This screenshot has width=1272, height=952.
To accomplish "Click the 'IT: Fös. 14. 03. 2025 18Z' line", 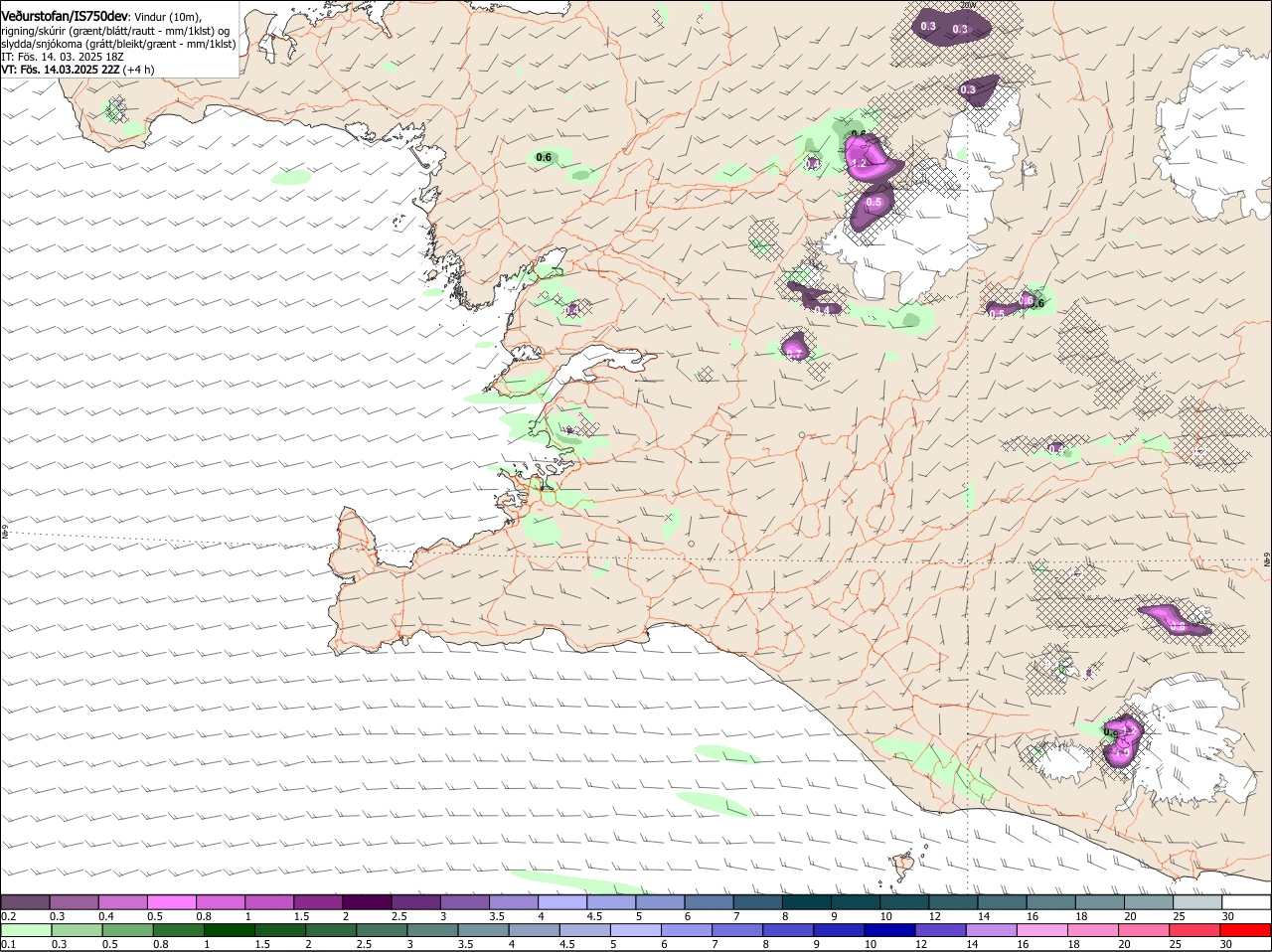I will (62, 57).
